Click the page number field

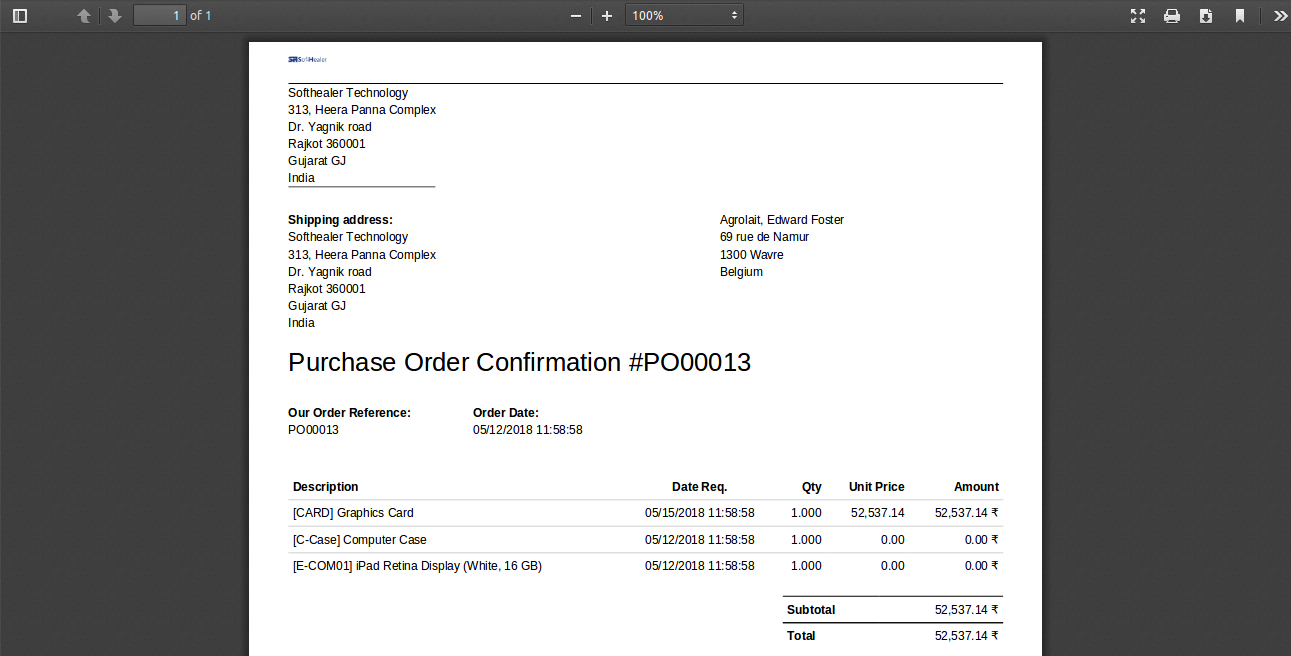[x=160, y=15]
